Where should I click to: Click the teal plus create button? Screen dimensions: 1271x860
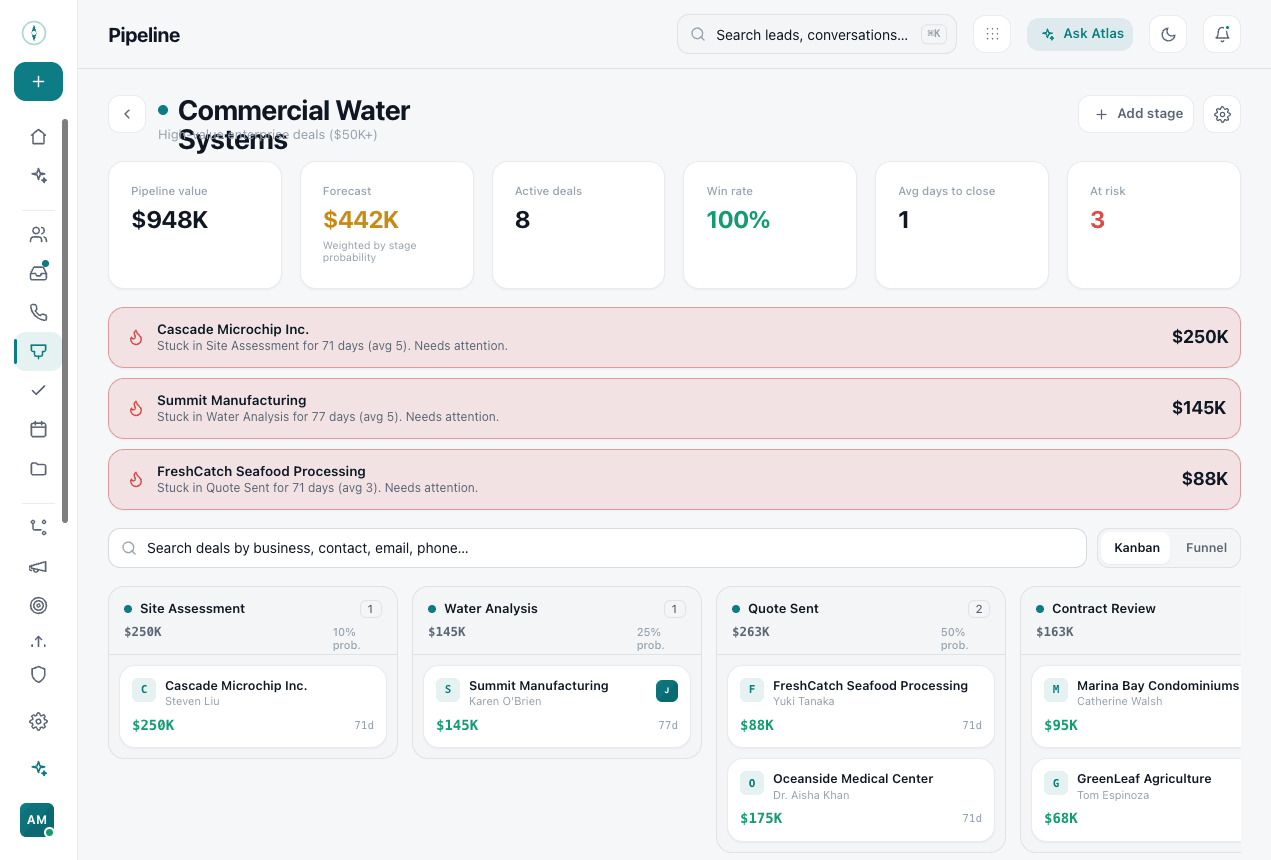(38, 82)
